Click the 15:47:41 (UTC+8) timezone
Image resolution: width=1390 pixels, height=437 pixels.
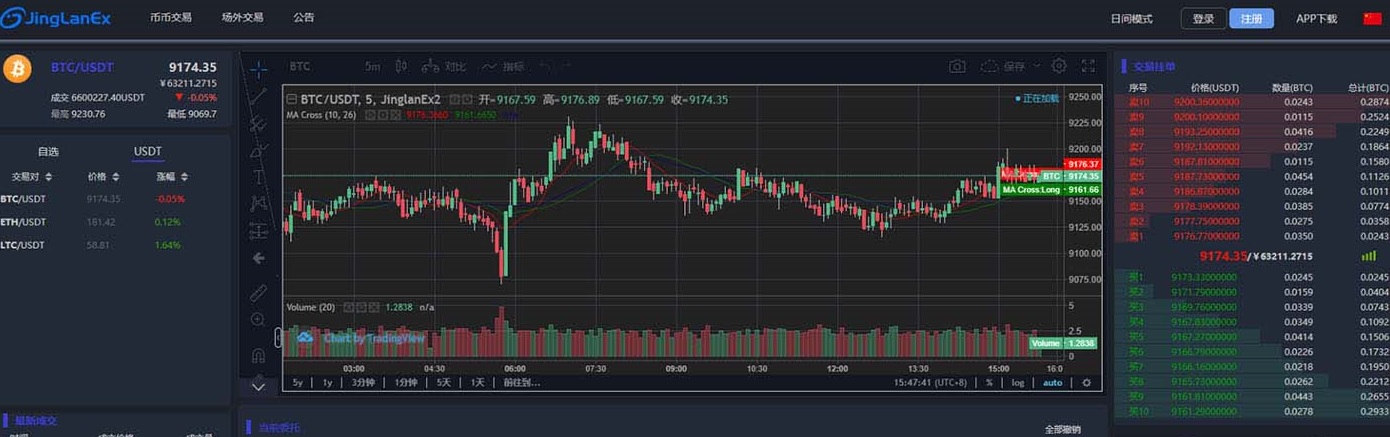click(931, 382)
